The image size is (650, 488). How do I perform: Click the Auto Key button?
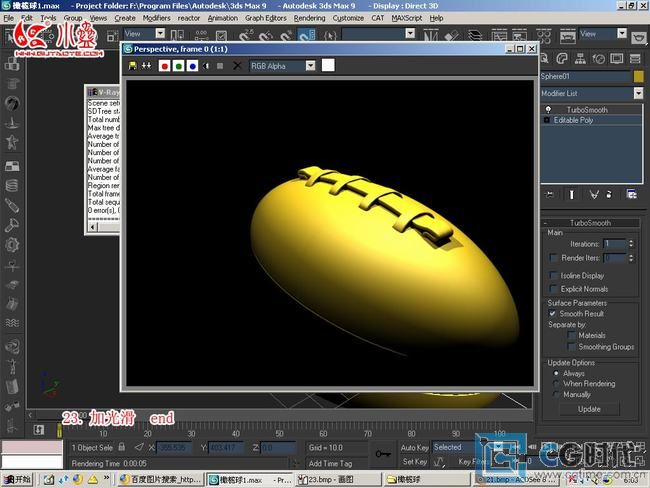[x=415, y=448]
